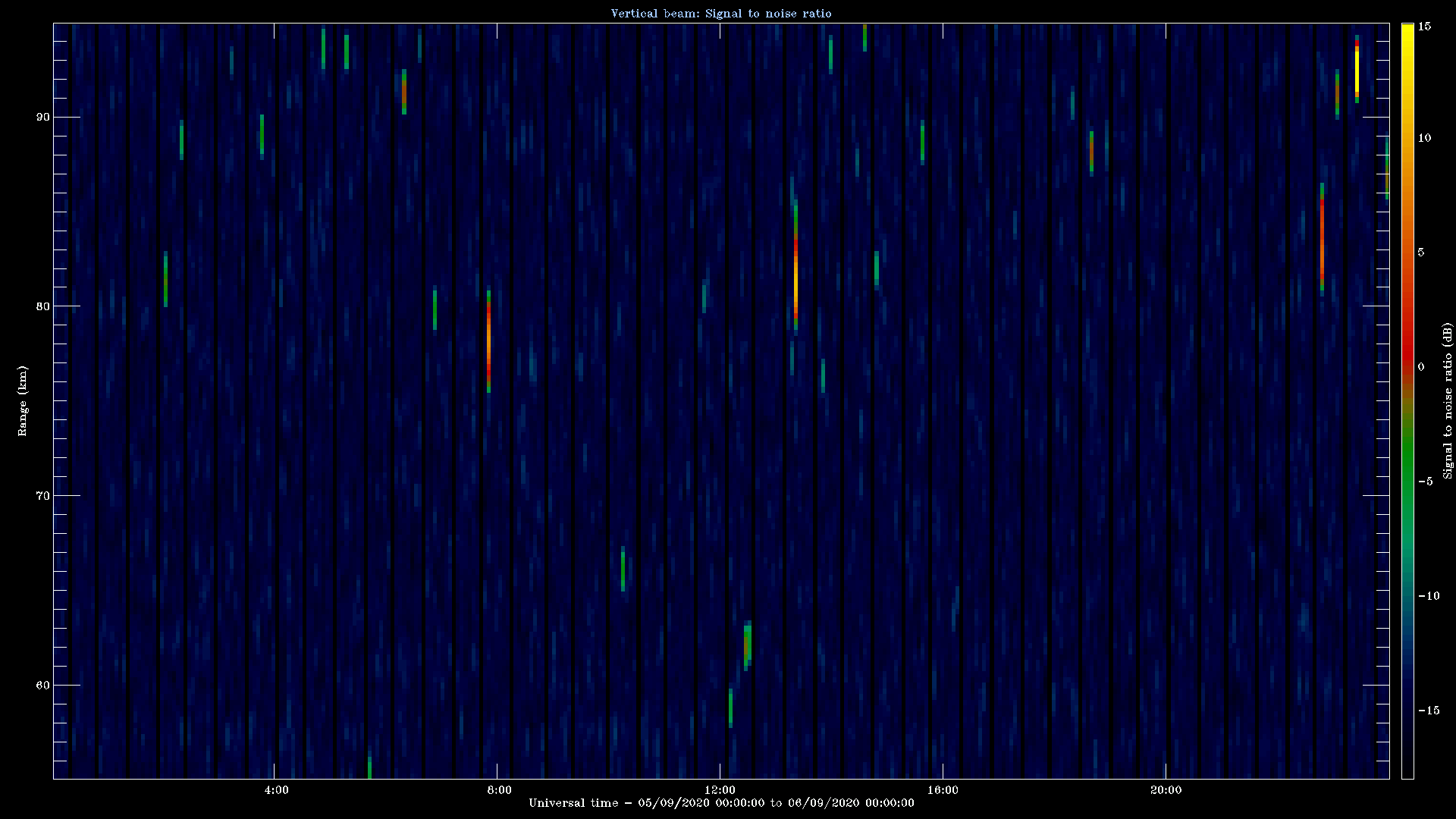The width and height of the screenshot is (1456, 819).
Task: Click the bright yellow echo streak above 90 km near 23:30
Action: (1357, 70)
